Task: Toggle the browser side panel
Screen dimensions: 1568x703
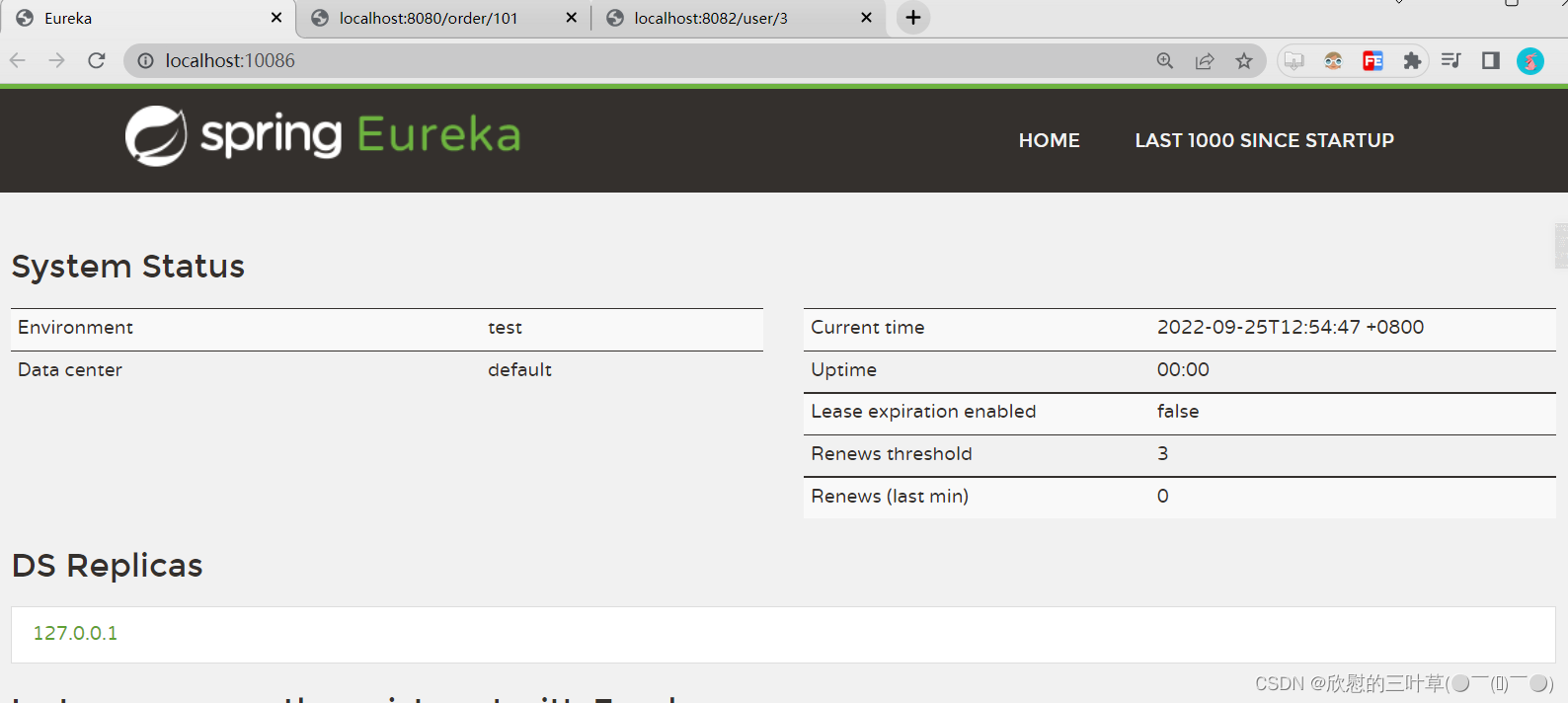Action: pos(1491,60)
